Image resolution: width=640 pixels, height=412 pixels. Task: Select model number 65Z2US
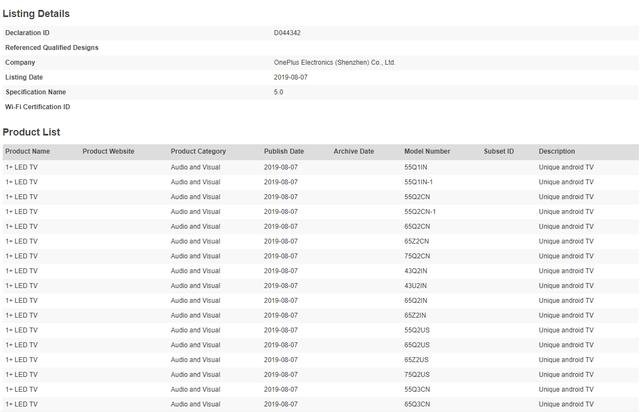tap(416, 360)
